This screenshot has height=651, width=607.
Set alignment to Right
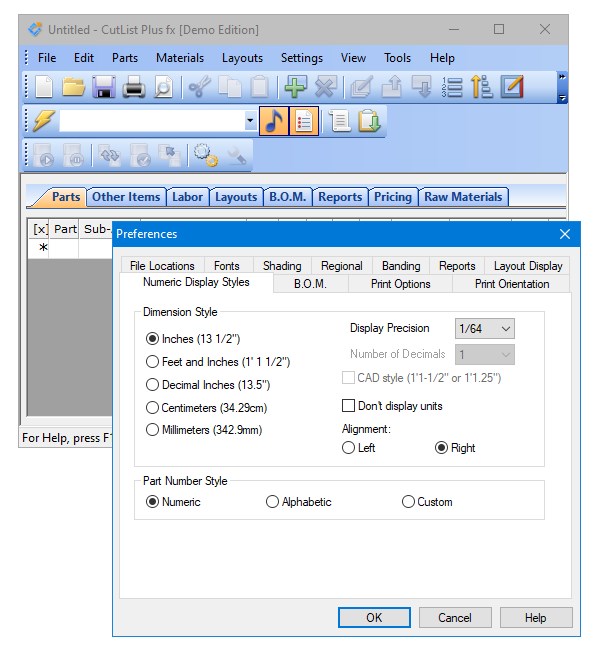455,448
